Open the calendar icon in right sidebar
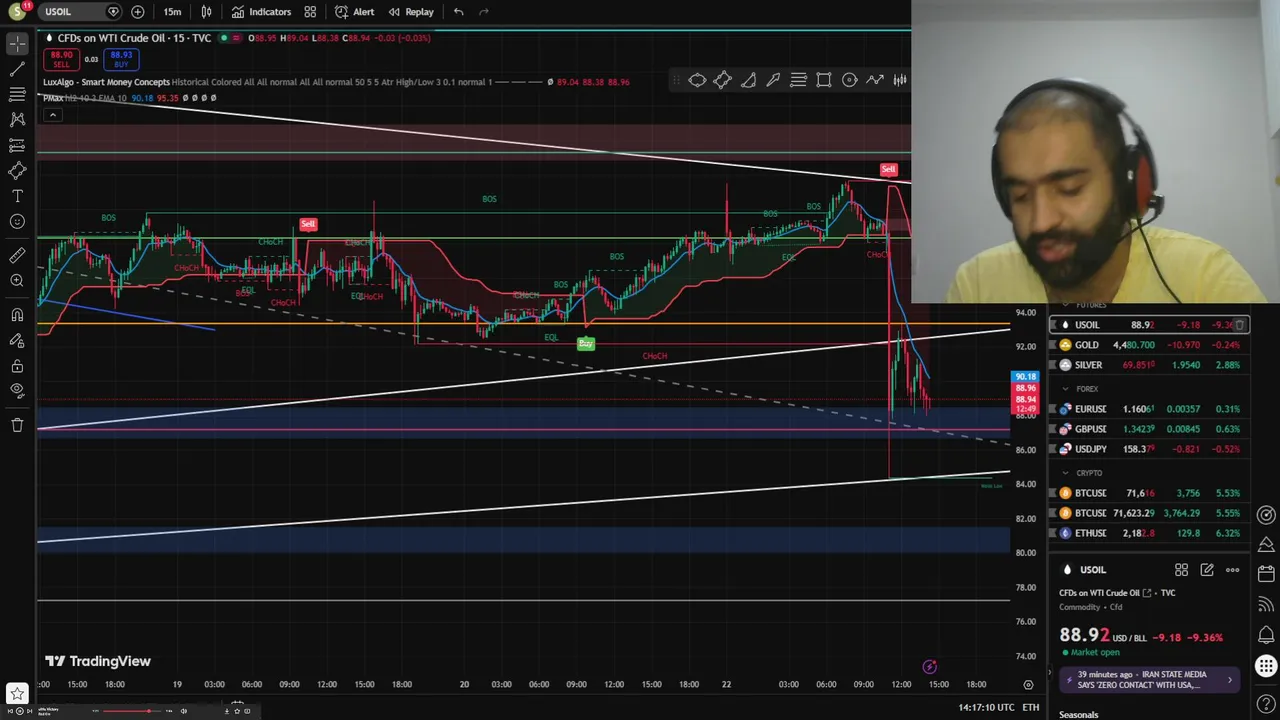The width and height of the screenshot is (1280, 720). point(1266,574)
